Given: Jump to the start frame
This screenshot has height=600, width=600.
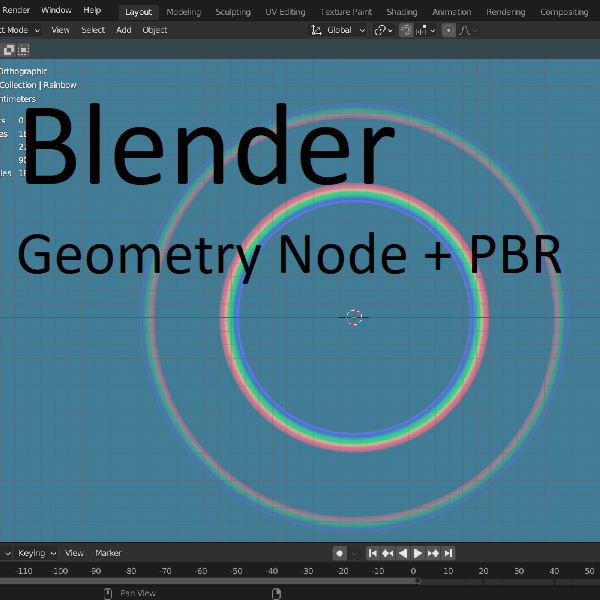Looking at the screenshot, I should pyautogui.click(x=372, y=553).
